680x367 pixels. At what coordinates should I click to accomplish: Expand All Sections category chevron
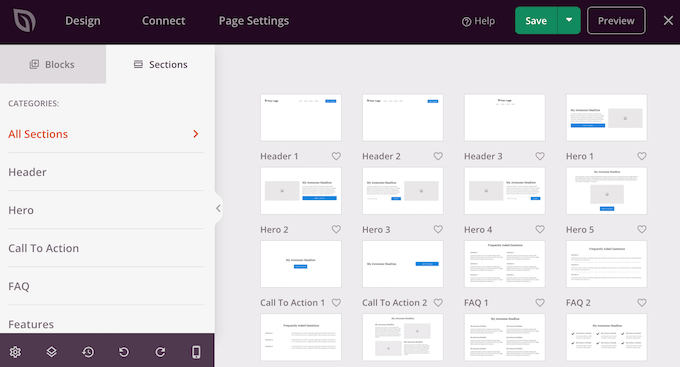pyautogui.click(x=196, y=134)
